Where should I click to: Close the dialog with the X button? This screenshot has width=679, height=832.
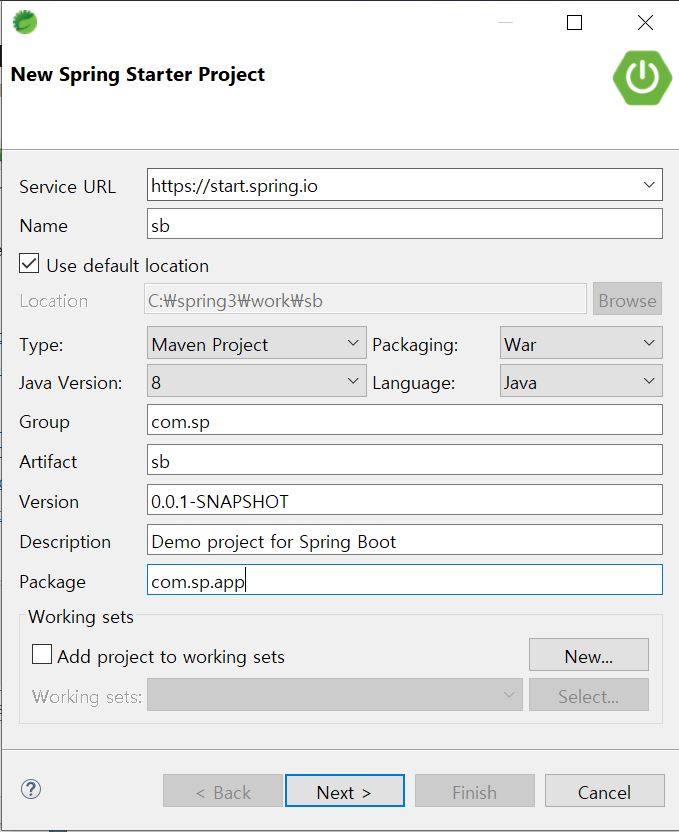645,22
